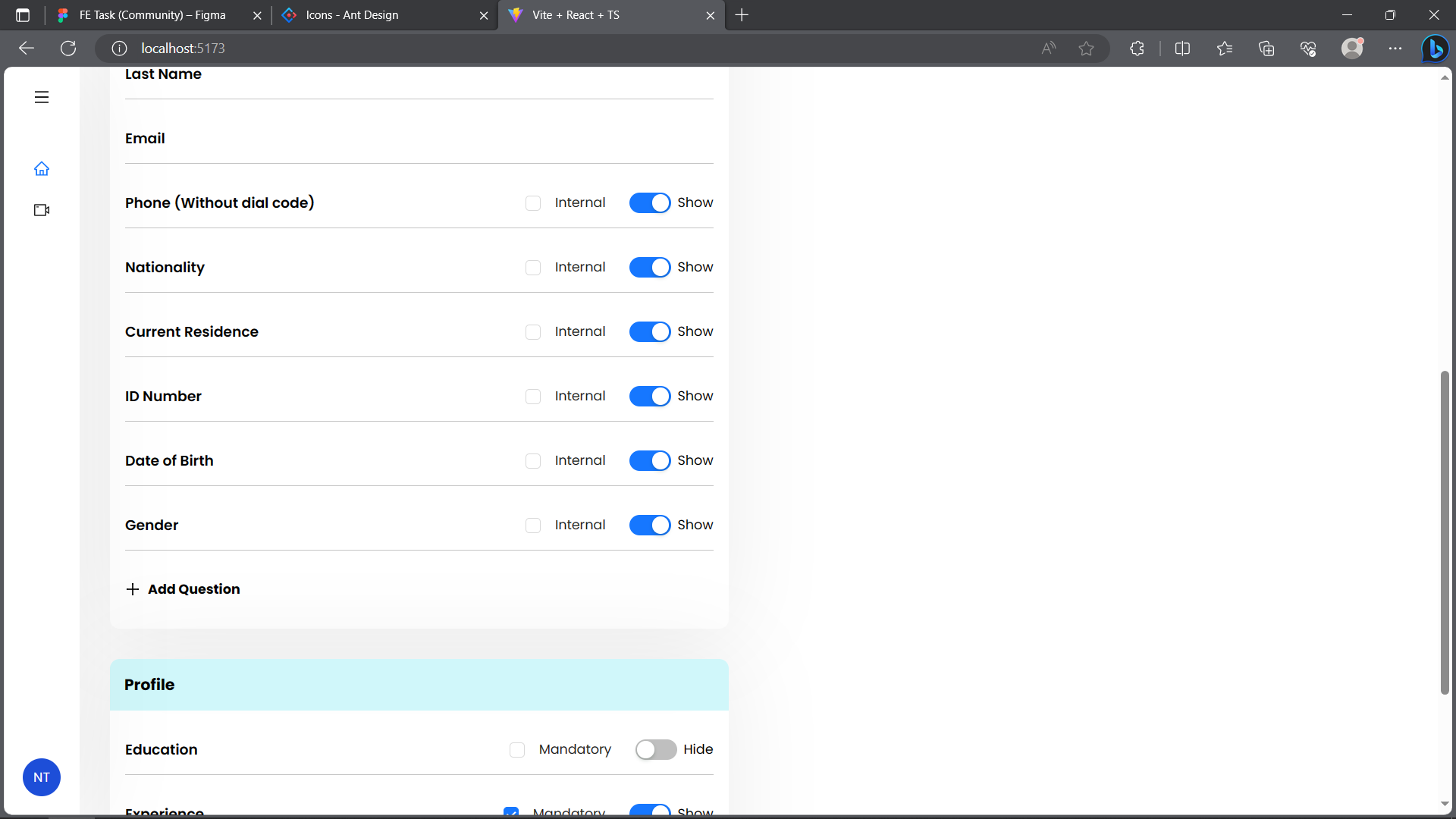This screenshot has width=1456, height=819.
Task: Switch Education visibility from Hide to Show
Action: pyautogui.click(x=656, y=749)
